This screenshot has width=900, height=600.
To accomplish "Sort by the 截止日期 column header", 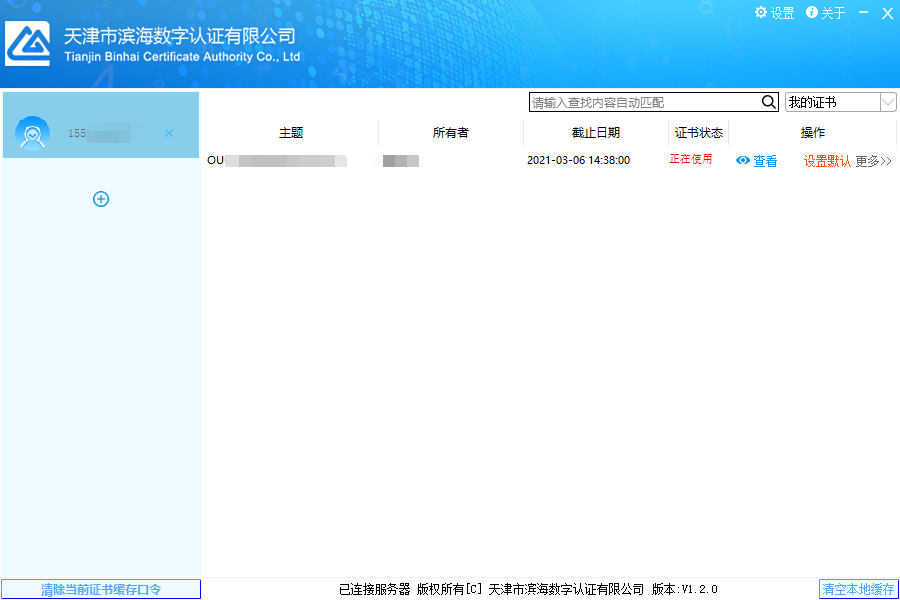I will coord(596,133).
